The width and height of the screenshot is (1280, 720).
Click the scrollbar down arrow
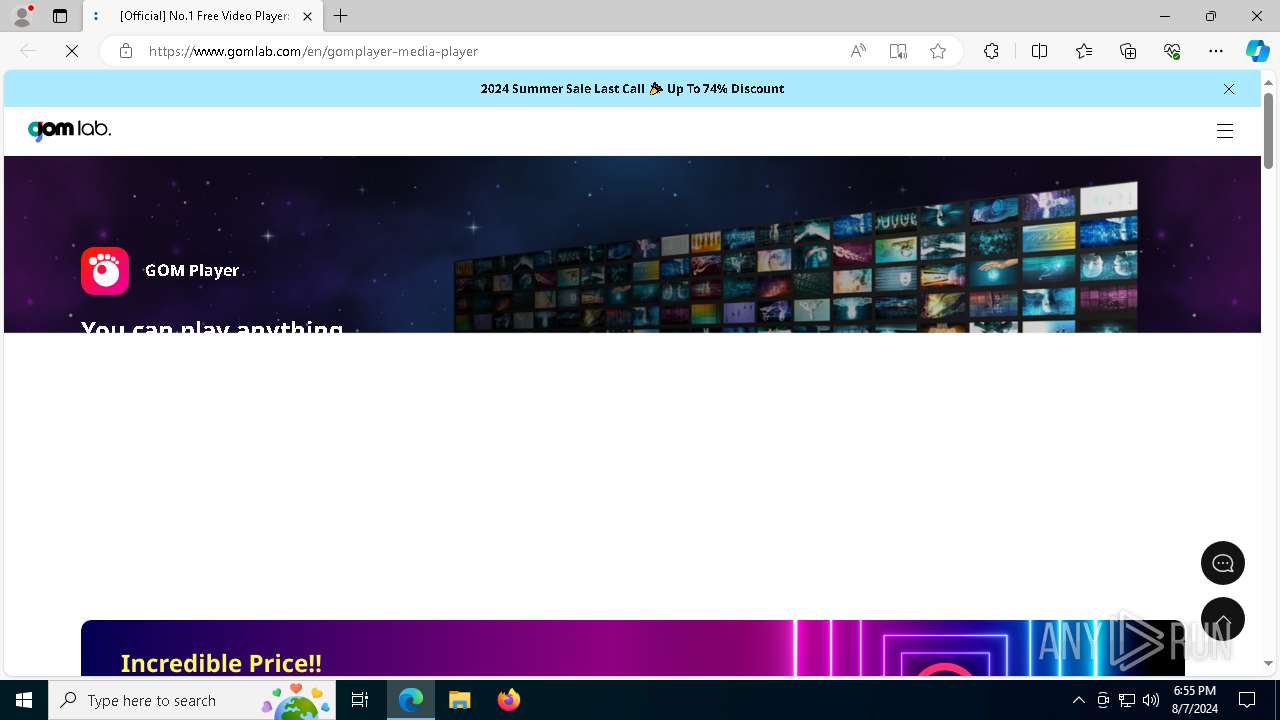1268,663
